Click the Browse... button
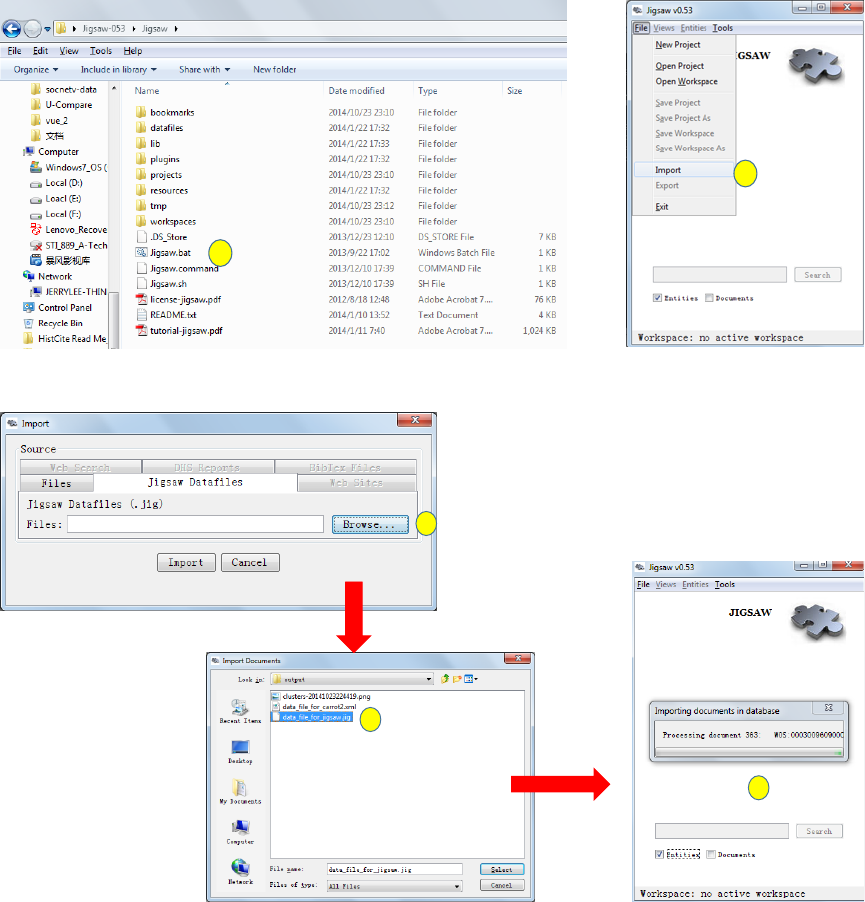 370,525
